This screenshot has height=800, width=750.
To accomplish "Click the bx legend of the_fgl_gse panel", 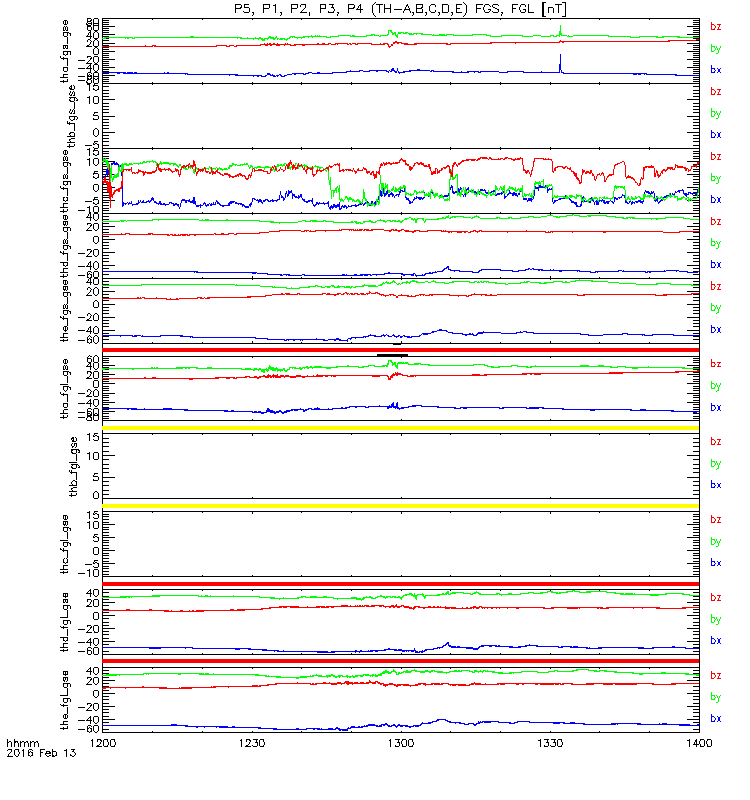I will coord(716,718).
